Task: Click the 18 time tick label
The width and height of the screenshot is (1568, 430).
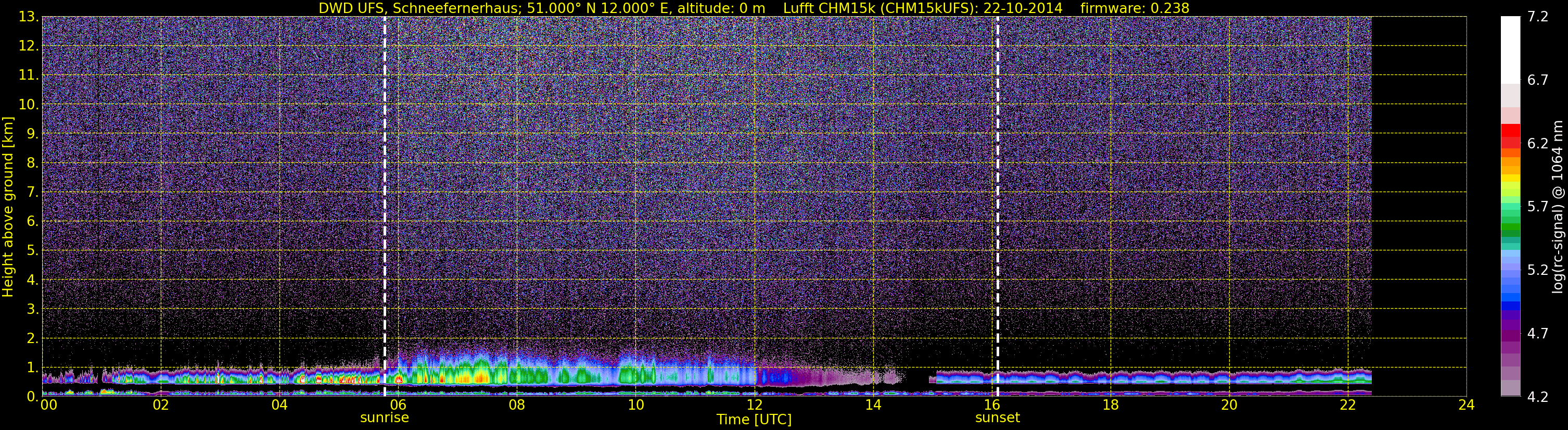Action: (x=1110, y=405)
